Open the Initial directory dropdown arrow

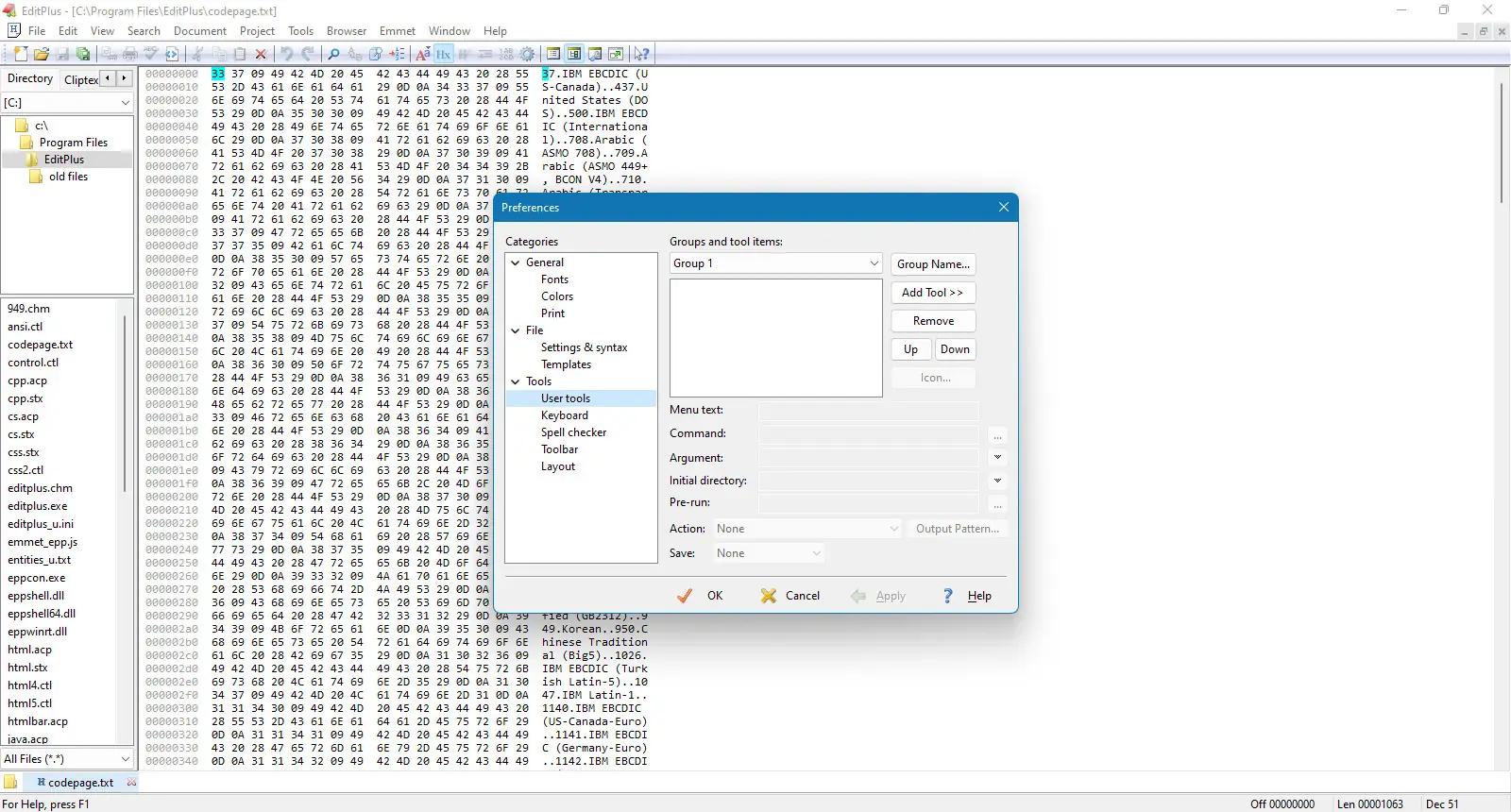(x=997, y=481)
